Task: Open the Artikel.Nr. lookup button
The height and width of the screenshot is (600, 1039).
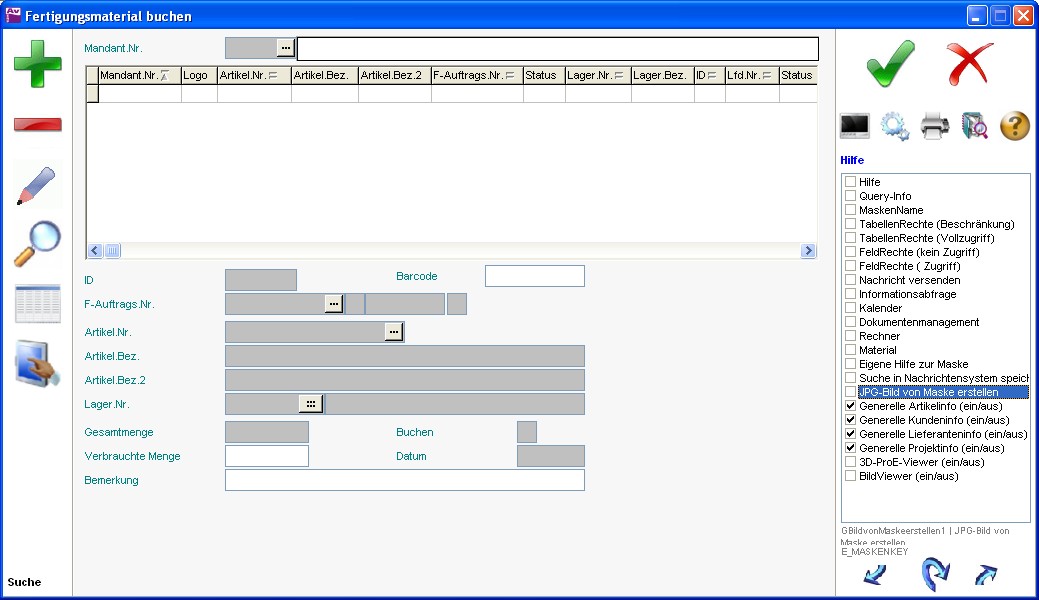Action: pyautogui.click(x=394, y=331)
